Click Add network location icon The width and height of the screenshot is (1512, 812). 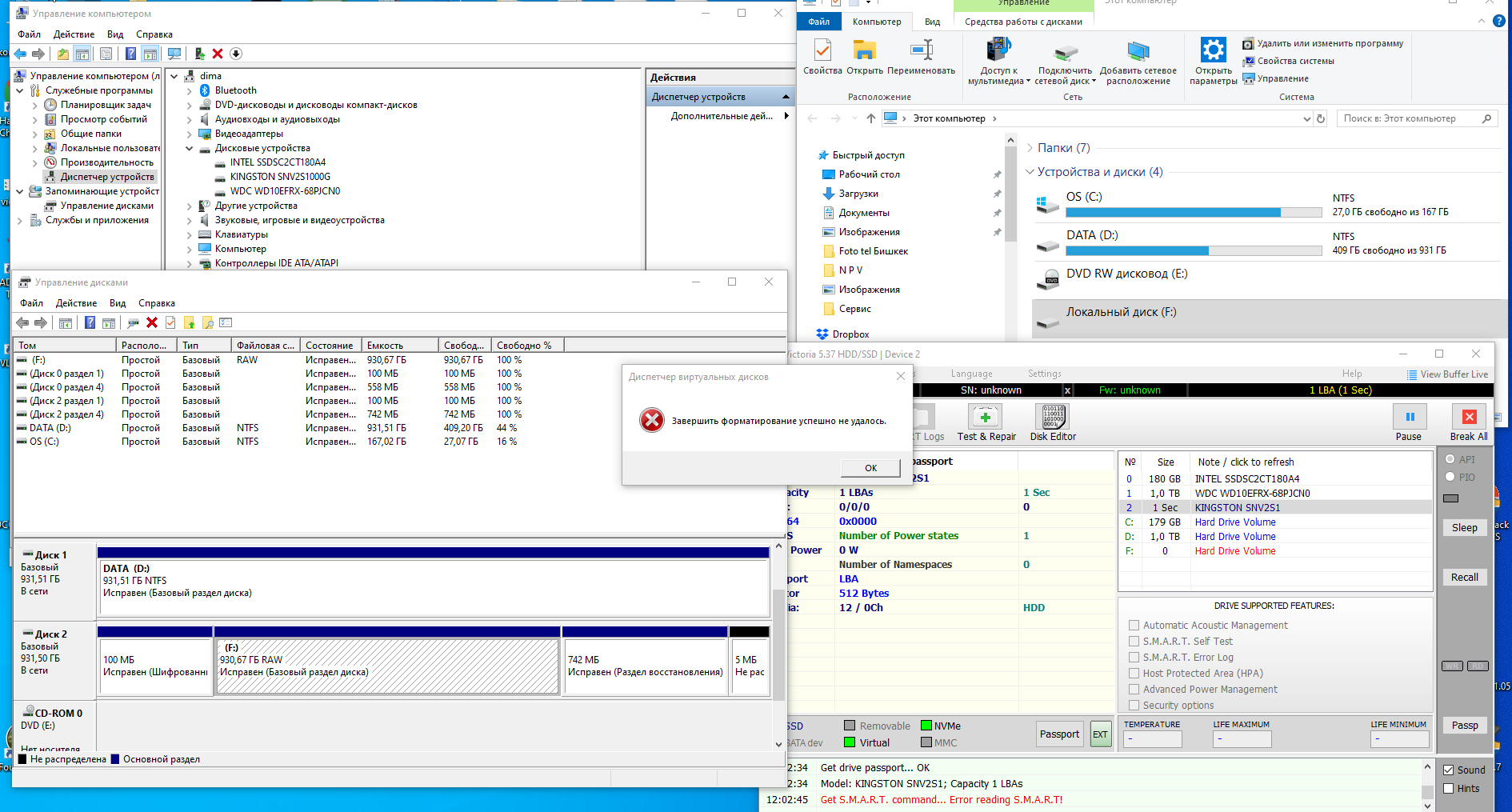tap(1138, 51)
